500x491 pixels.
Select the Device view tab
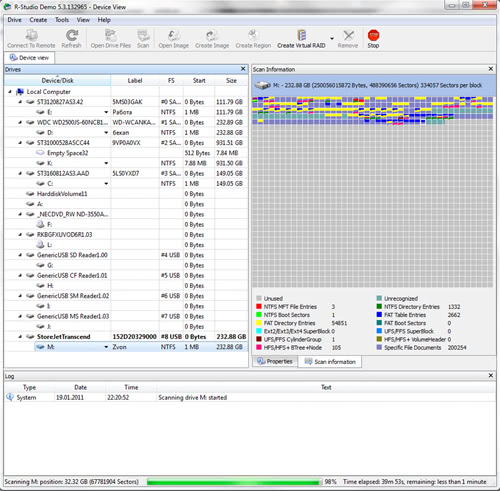pyautogui.click(x=29, y=58)
